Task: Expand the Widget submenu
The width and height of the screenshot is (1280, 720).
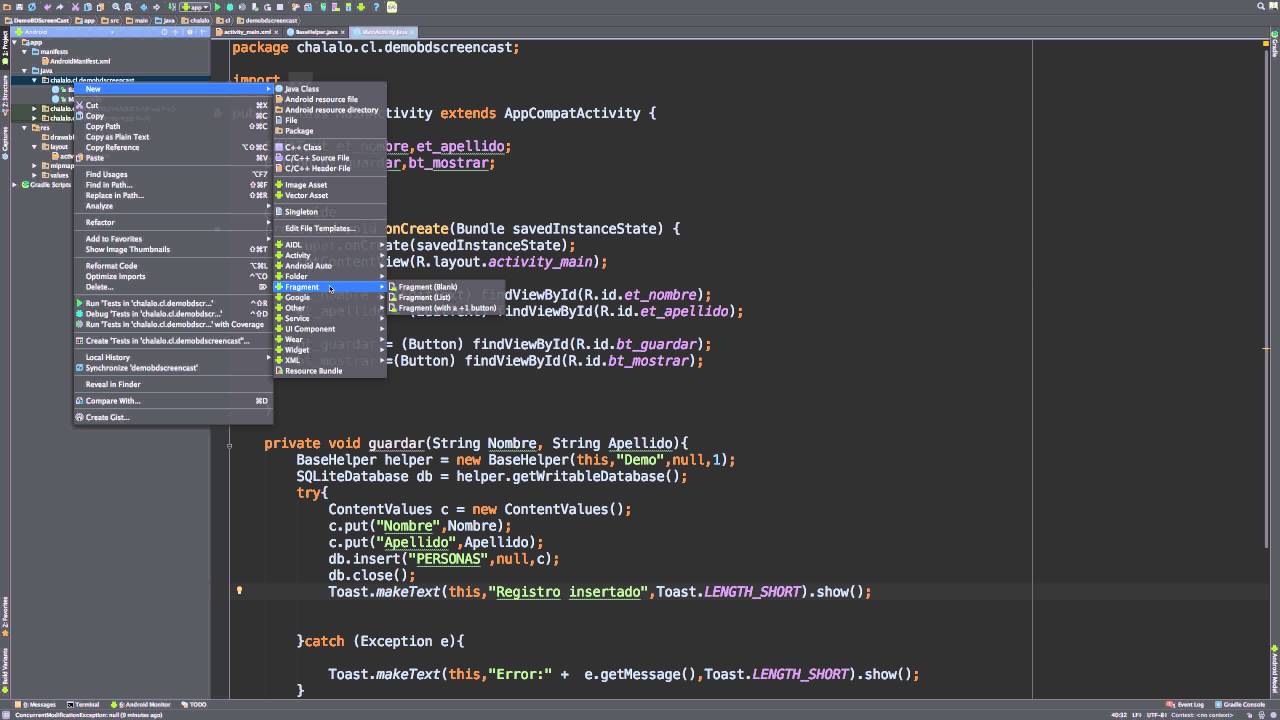Action: click(330, 350)
